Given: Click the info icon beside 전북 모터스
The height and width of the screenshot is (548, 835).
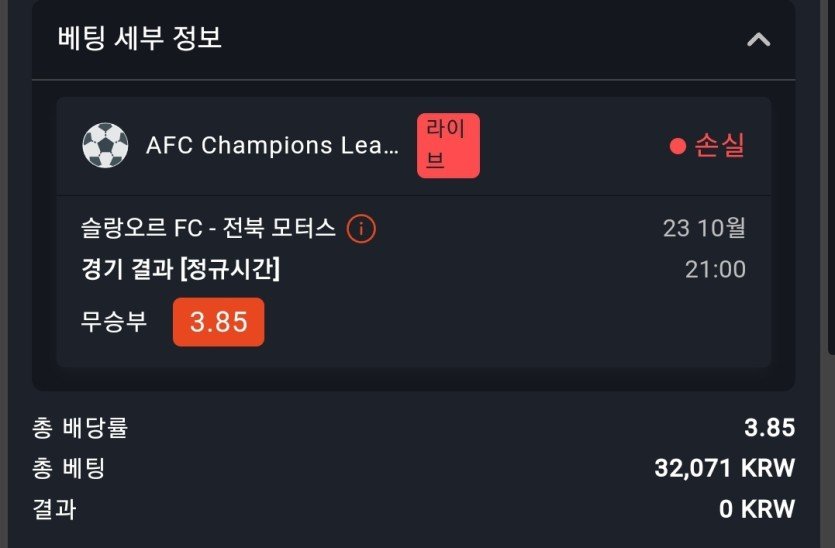Looking at the screenshot, I should [361, 229].
